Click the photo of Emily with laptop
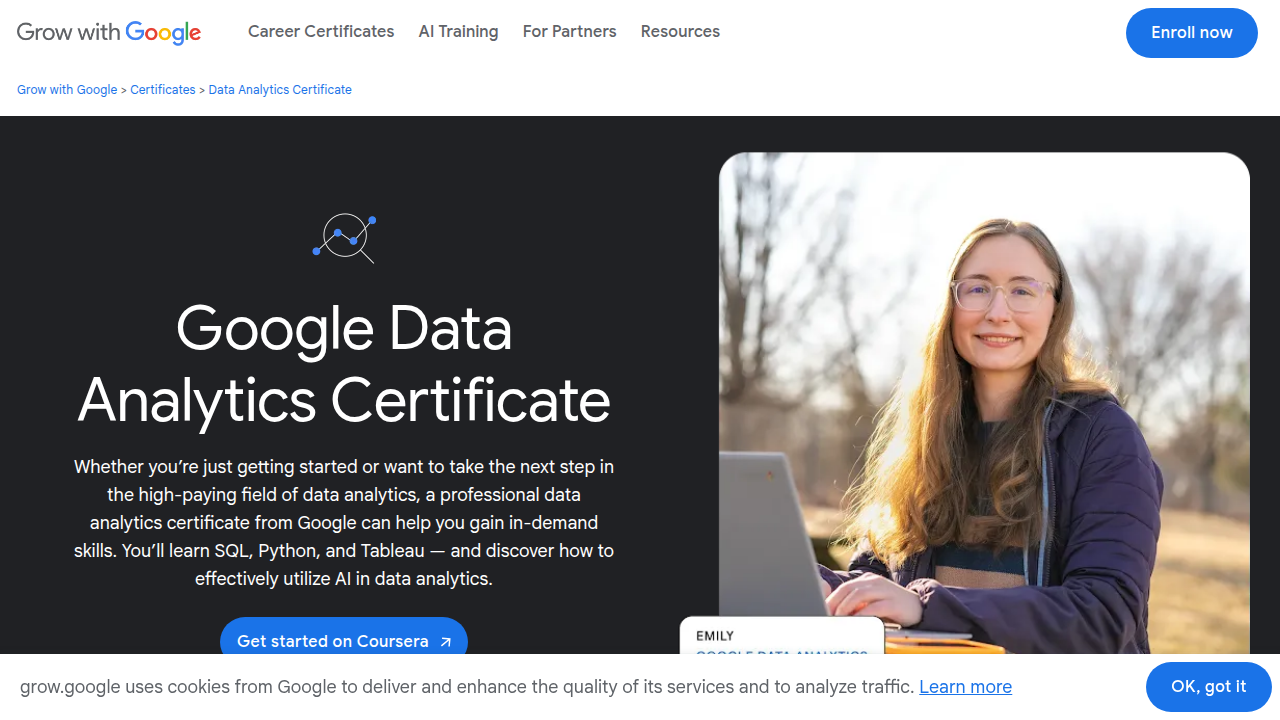 984,403
